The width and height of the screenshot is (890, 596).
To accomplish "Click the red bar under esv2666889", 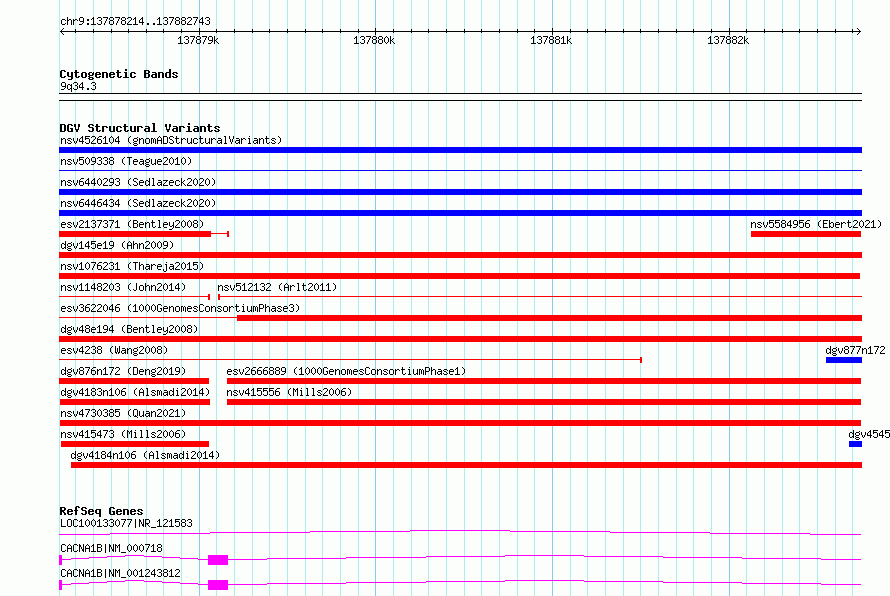I will tap(544, 381).
